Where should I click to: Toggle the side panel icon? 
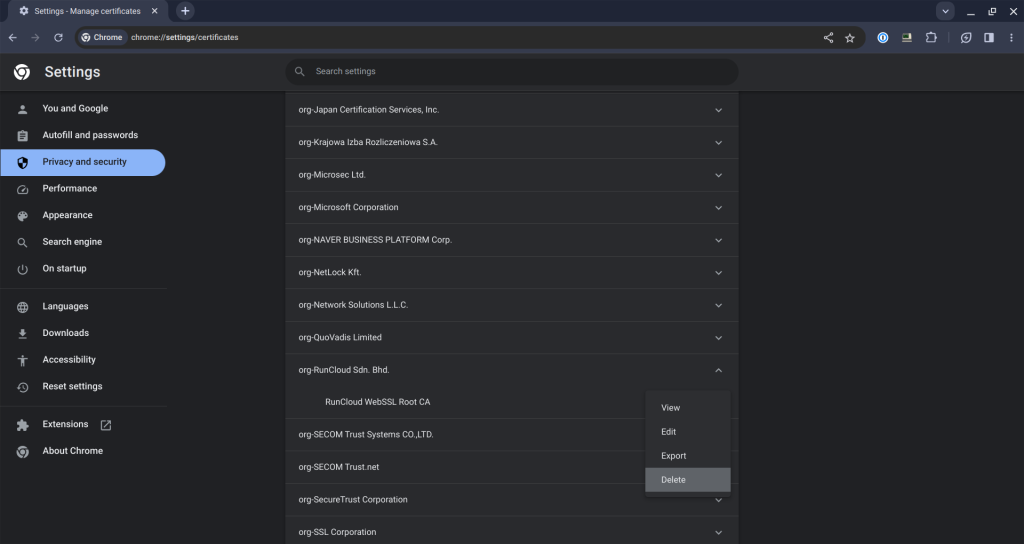coord(989,38)
